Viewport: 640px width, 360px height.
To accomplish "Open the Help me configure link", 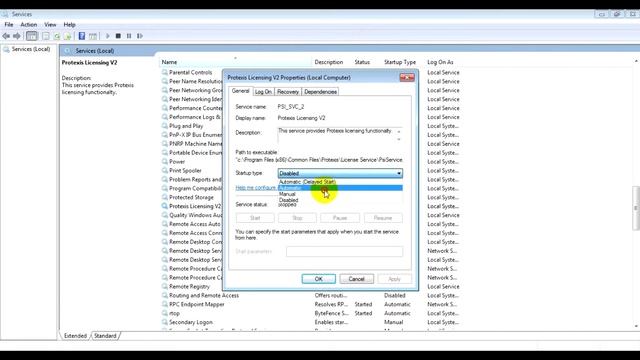I will pos(256,188).
